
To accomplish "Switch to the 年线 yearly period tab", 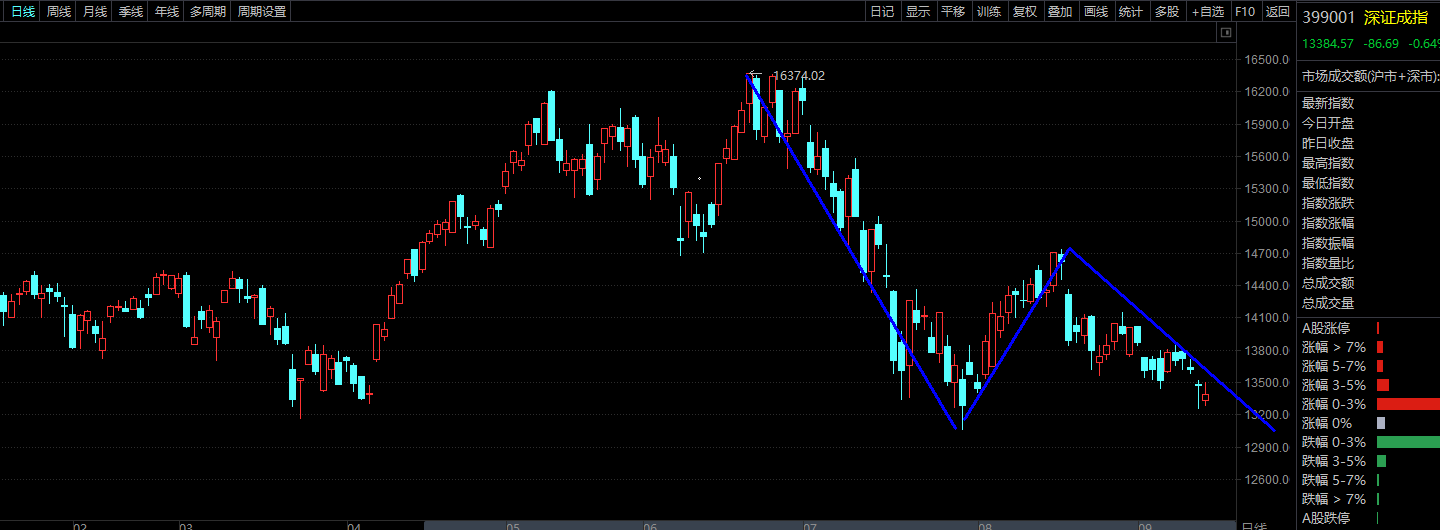I will pyautogui.click(x=167, y=12).
